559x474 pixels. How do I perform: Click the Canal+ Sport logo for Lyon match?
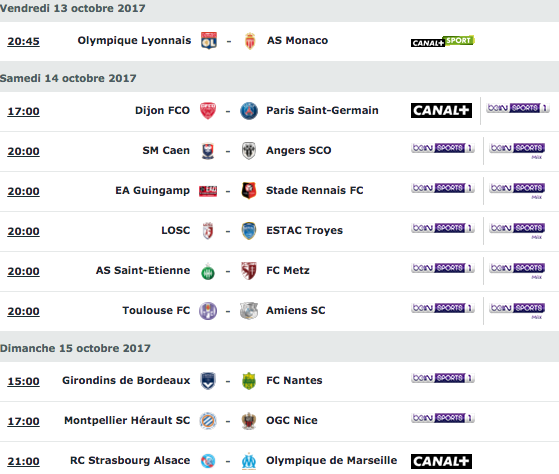coord(442,41)
